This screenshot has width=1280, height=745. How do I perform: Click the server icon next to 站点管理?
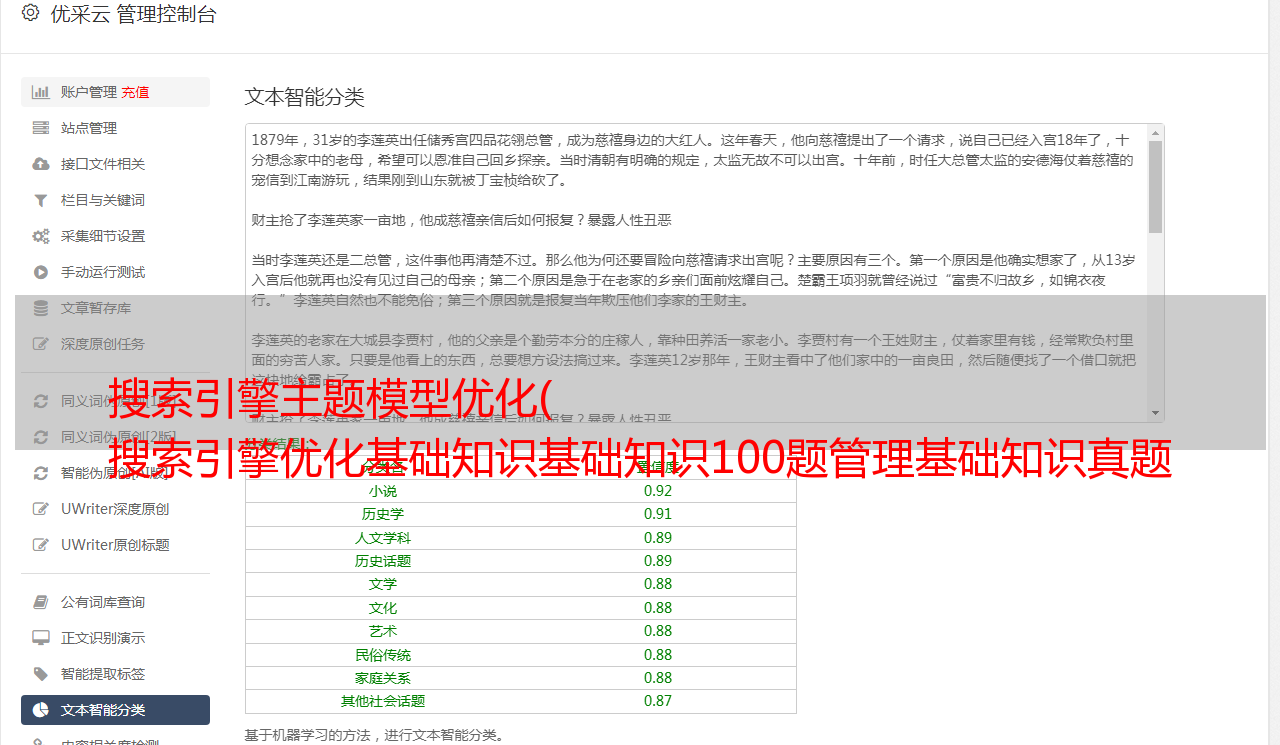tap(41, 128)
